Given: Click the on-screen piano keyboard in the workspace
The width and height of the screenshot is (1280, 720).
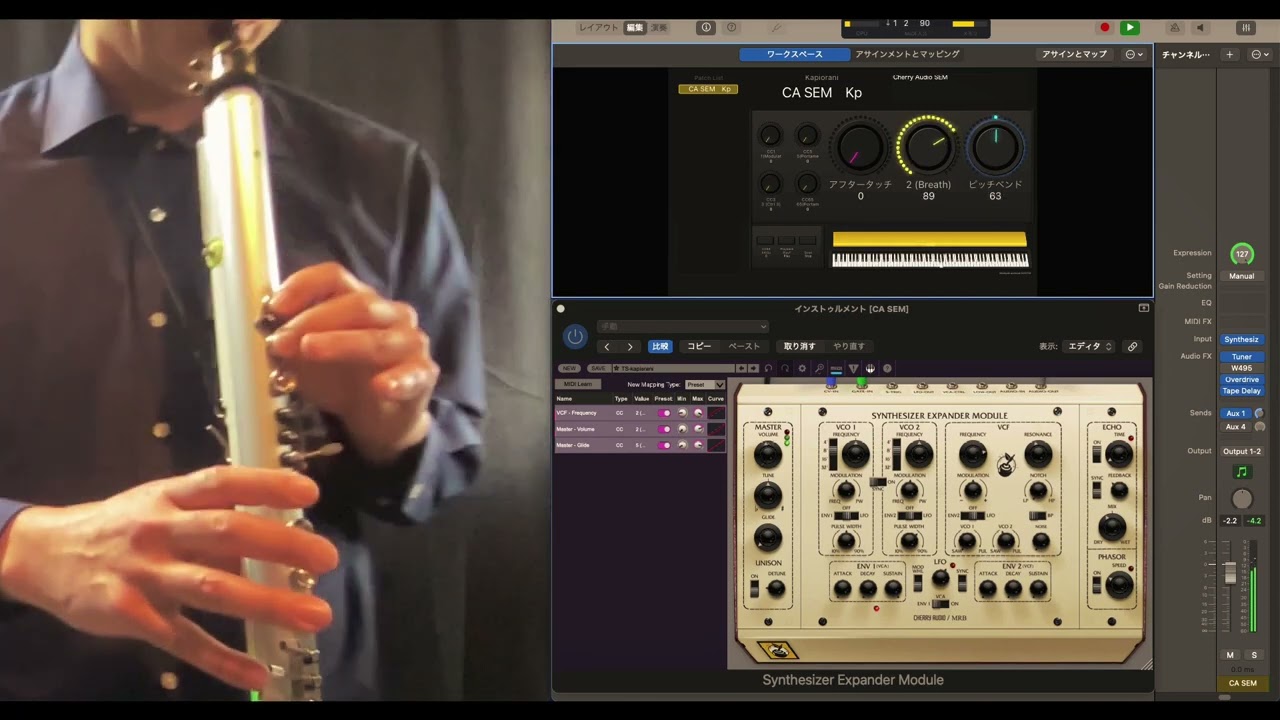Looking at the screenshot, I should [930, 259].
